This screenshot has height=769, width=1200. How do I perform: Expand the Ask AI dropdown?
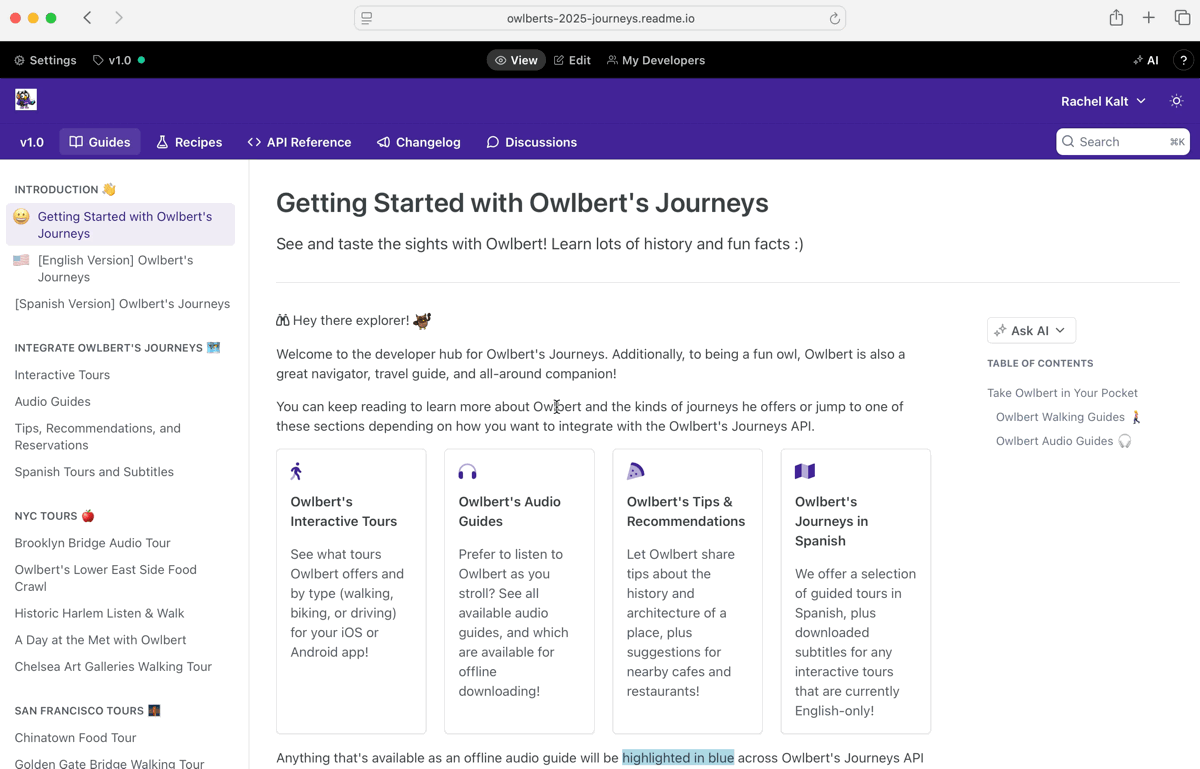coord(1031,331)
